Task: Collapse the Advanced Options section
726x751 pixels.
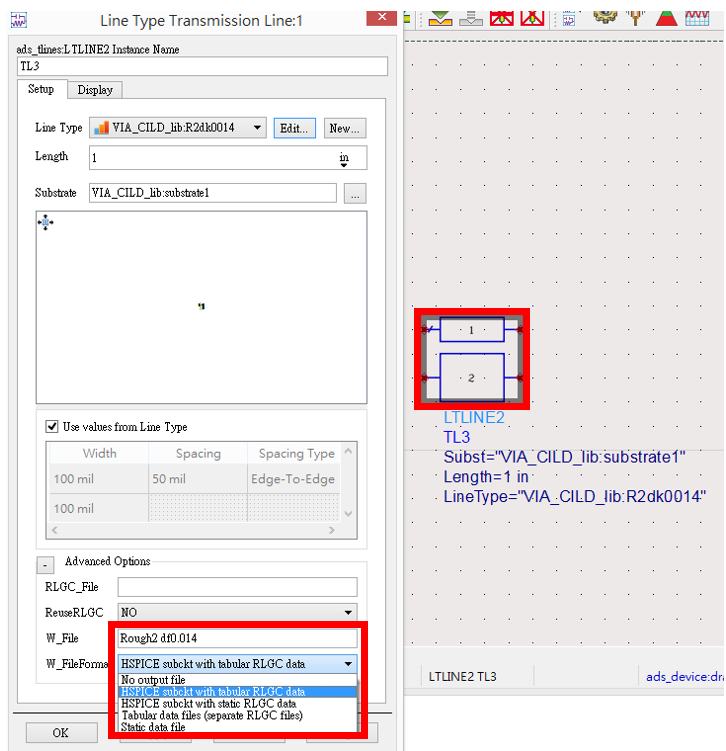Action: [x=45, y=565]
